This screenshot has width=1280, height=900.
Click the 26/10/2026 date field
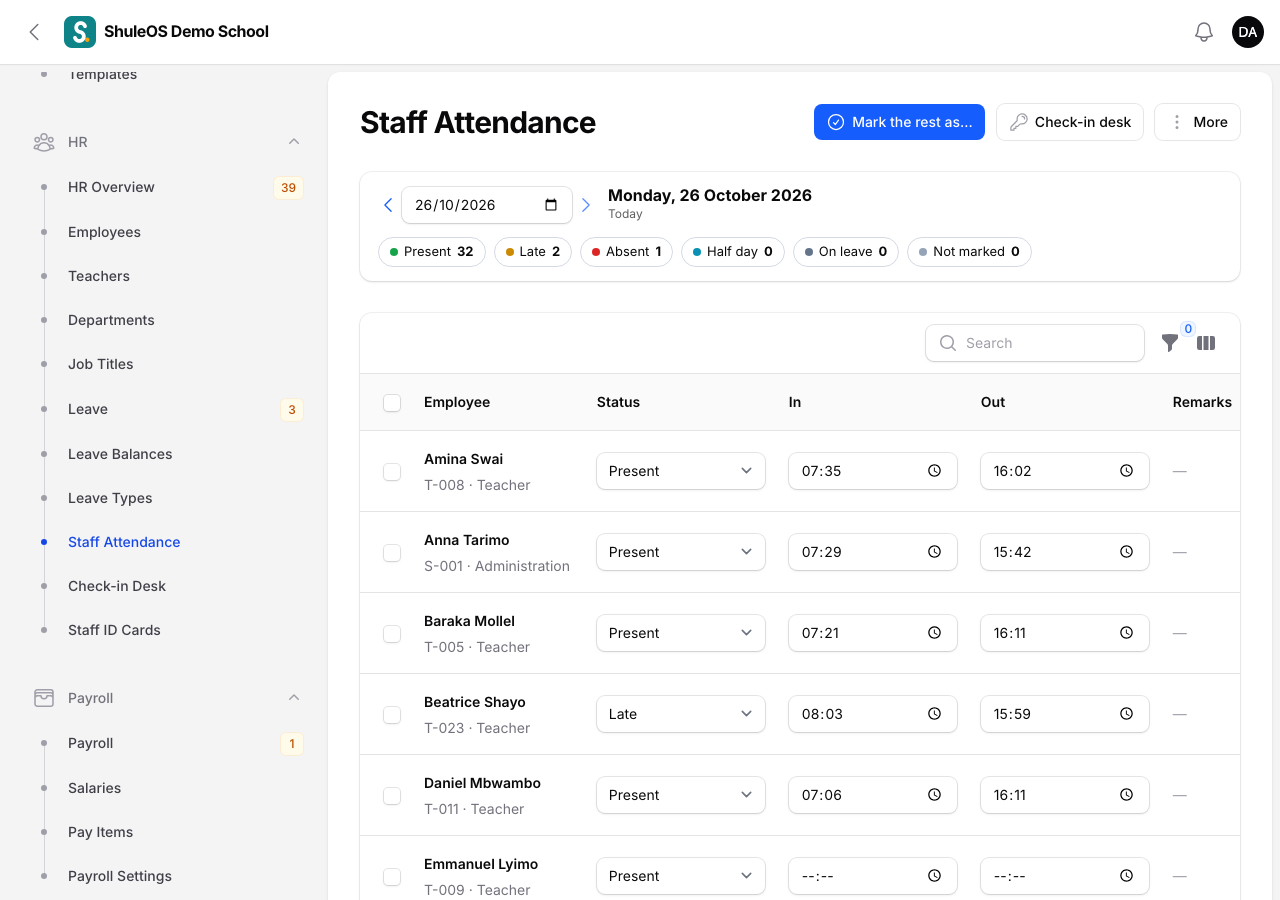(487, 205)
